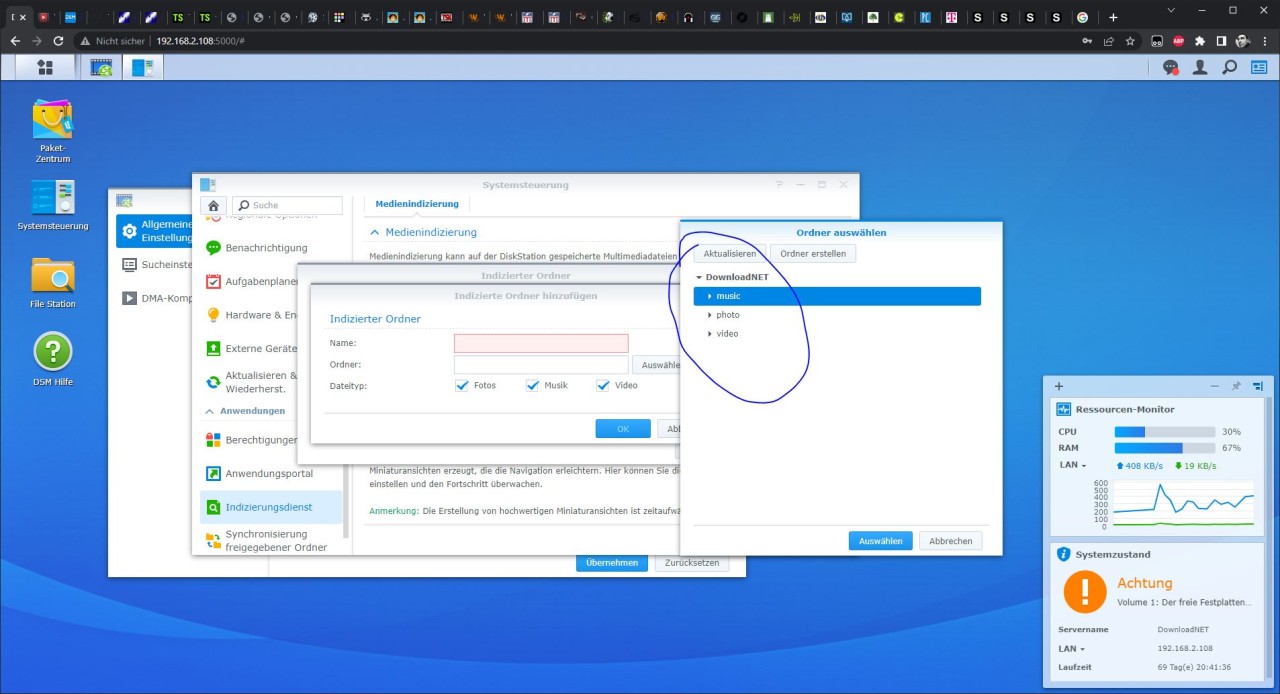Collapse the DownloadNET root node
Screen dimensions: 1280x694
click(x=699, y=277)
